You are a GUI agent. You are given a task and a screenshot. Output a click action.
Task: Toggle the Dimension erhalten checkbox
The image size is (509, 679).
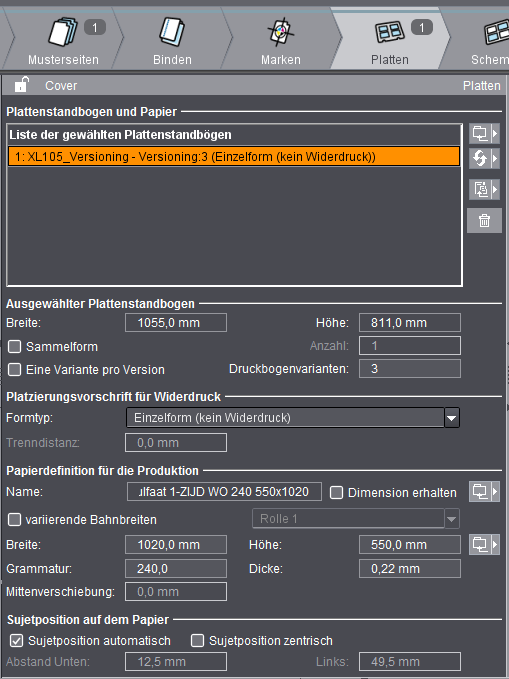(x=336, y=492)
